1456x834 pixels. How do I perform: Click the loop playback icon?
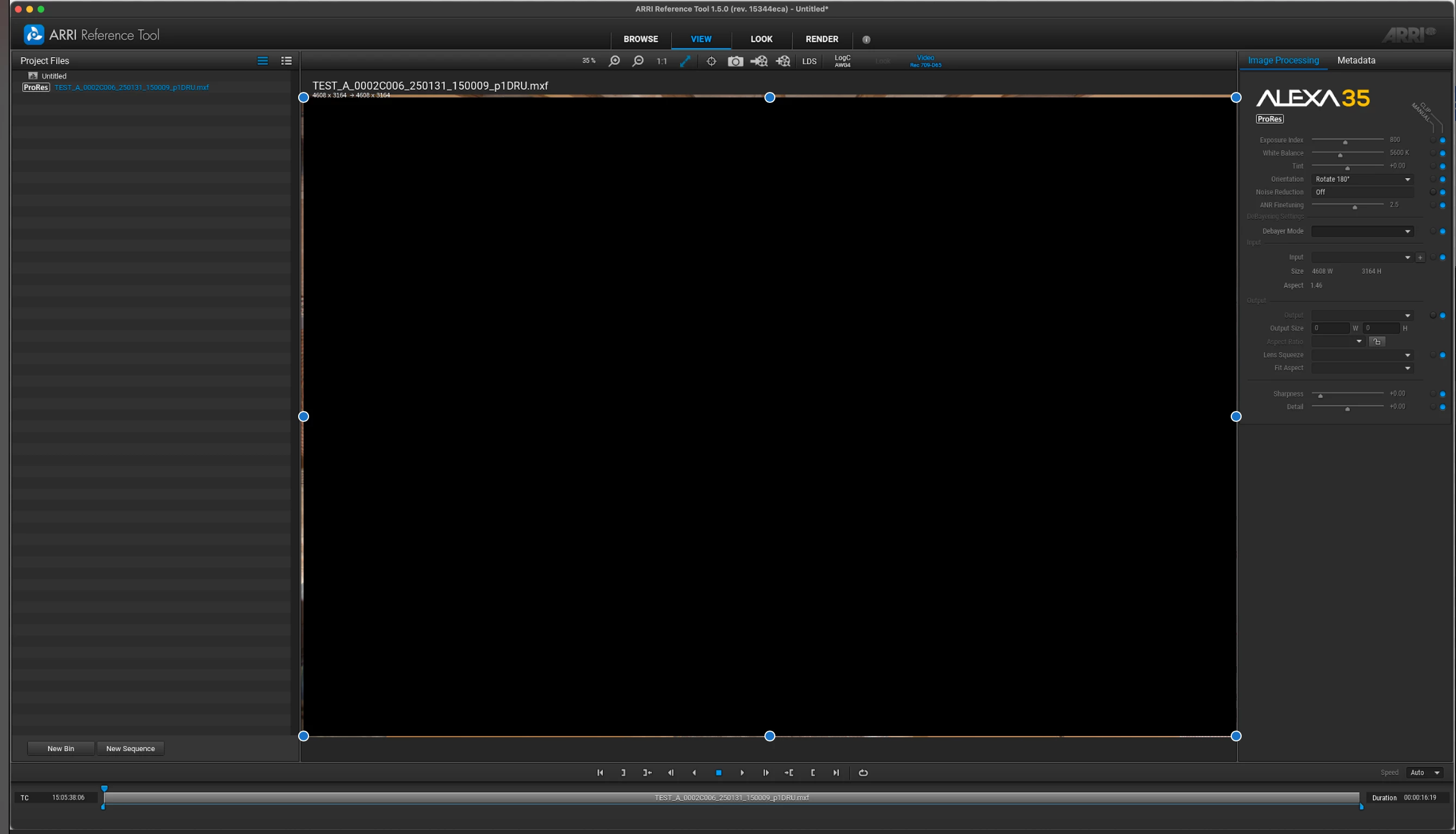point(863,772)
